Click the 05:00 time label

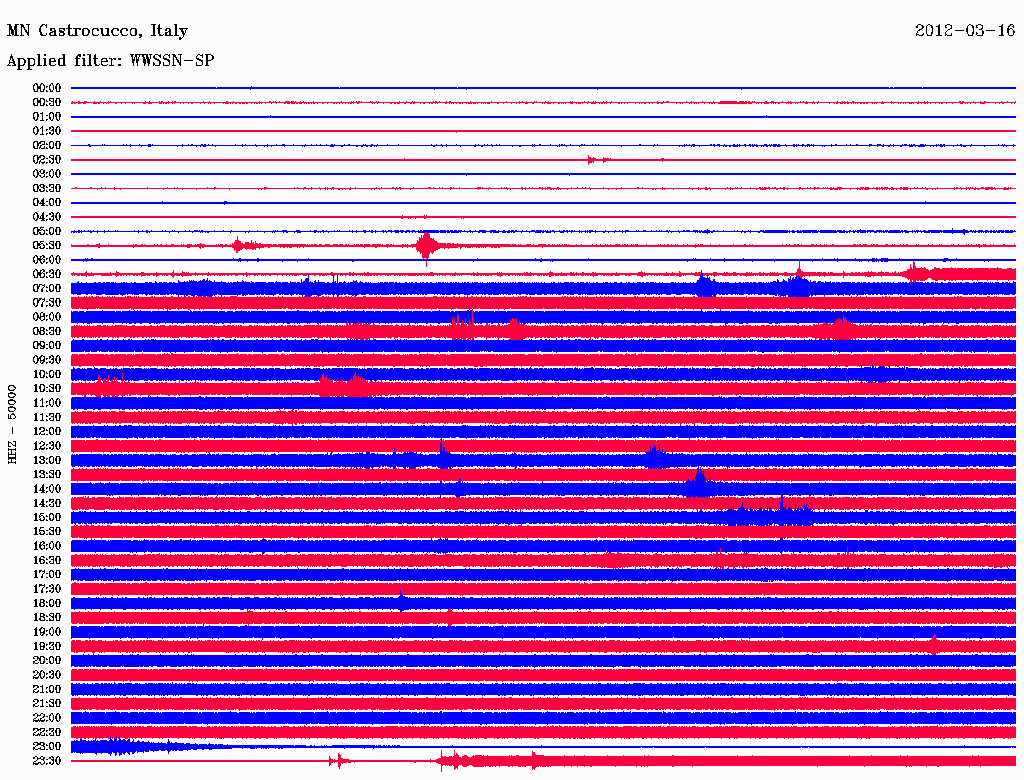point(47,231)
